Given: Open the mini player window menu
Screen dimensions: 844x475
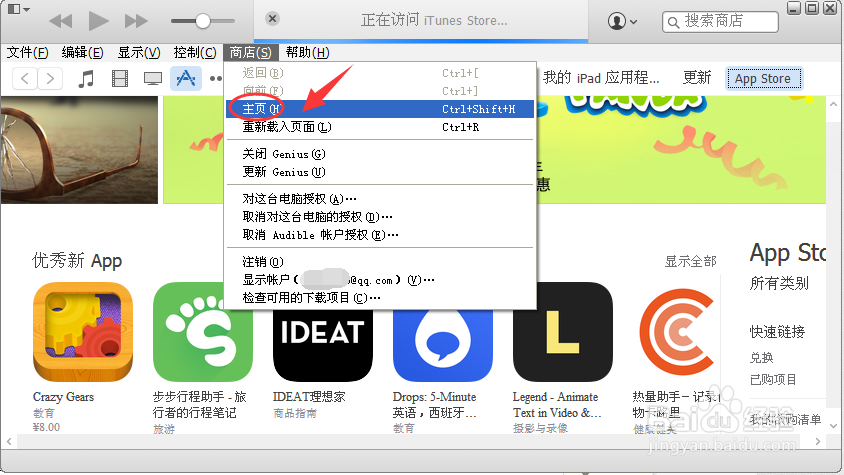Looking at the screenshot, I should pyautogui.click(x=19, y=9).
